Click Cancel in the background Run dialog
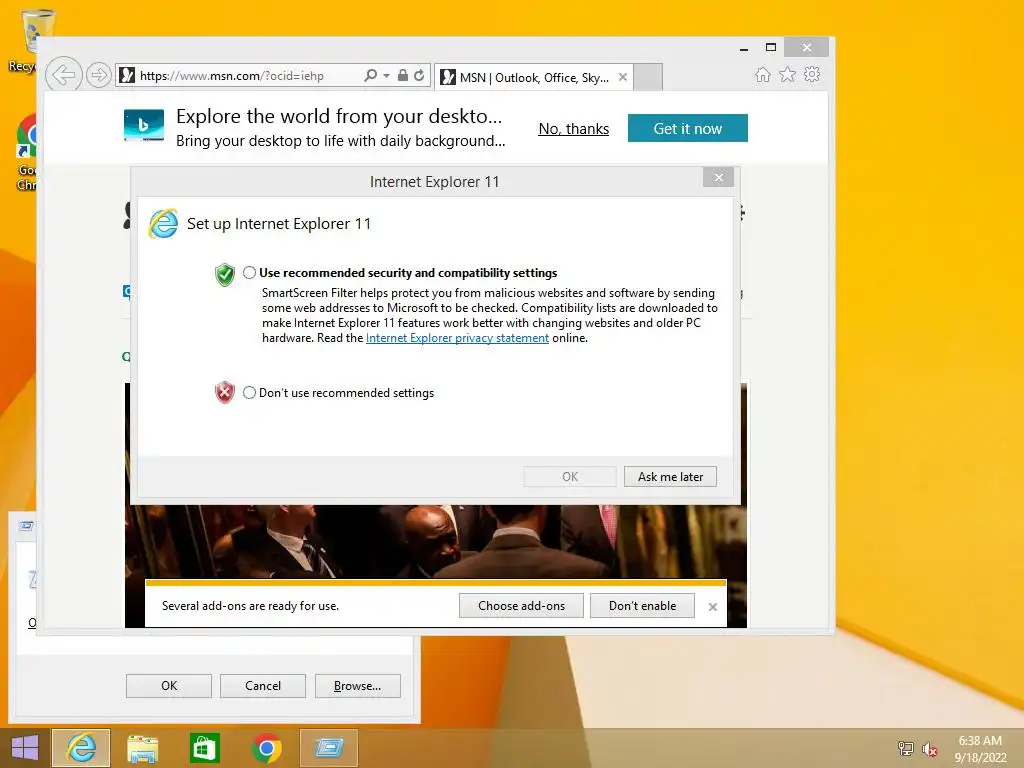This screenshot has height=768, width=1024. (x=263, y=686)
